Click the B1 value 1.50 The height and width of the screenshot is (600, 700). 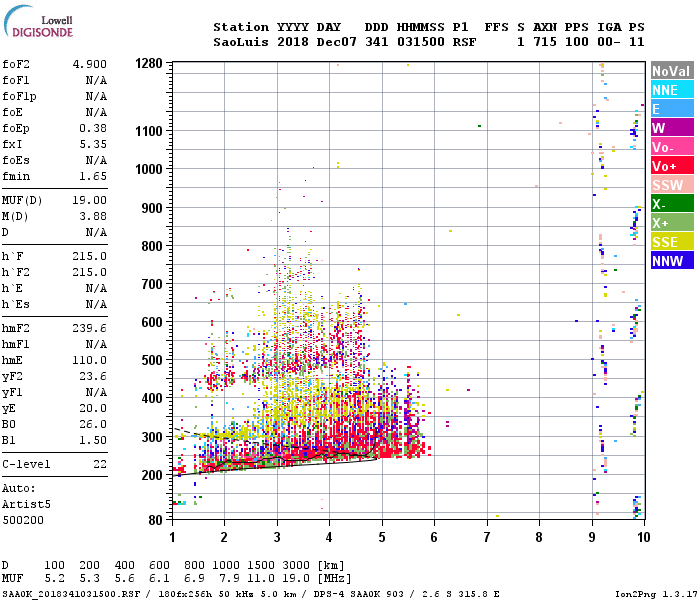93,440
